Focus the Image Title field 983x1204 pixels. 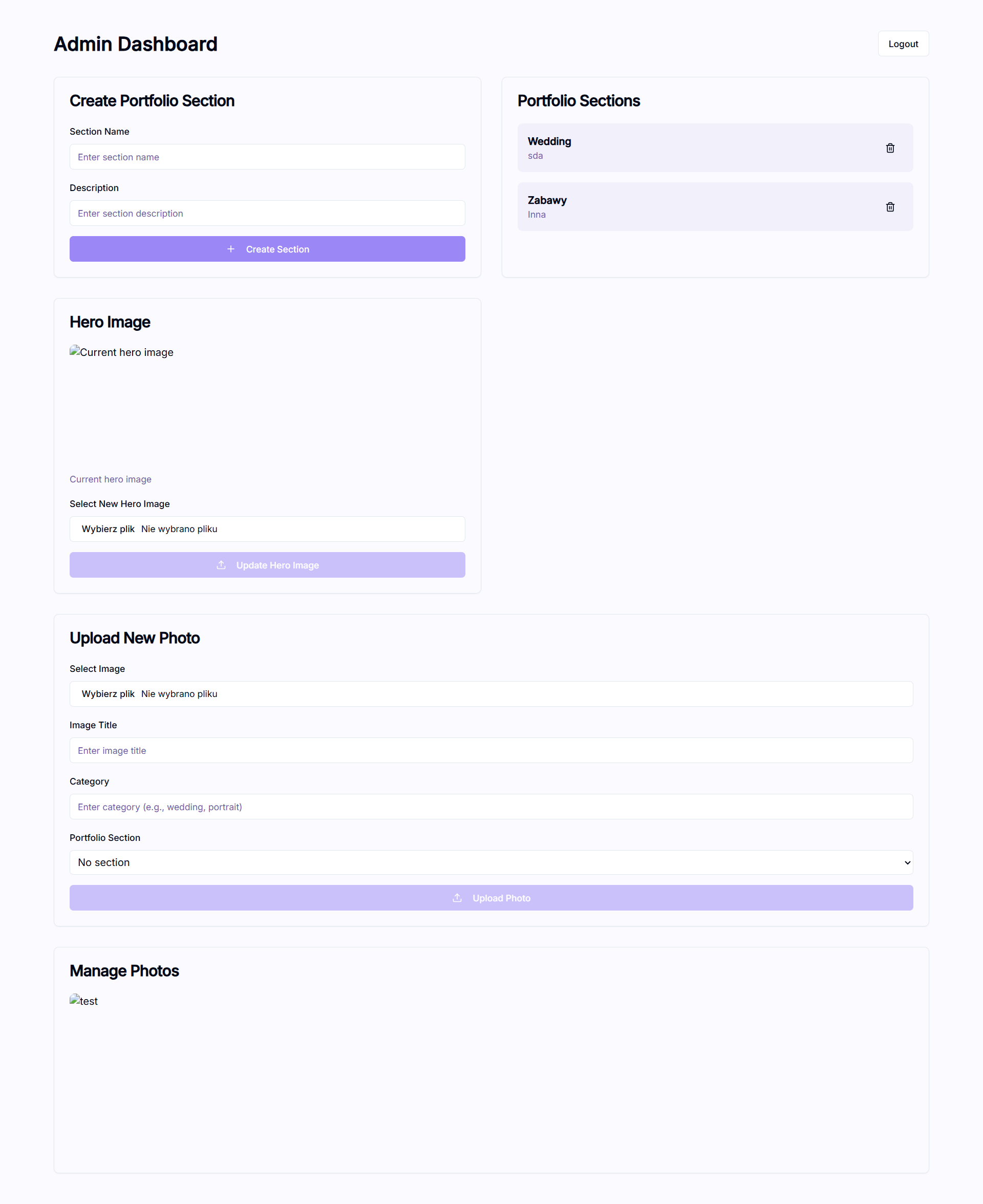[x=491, y=750]
